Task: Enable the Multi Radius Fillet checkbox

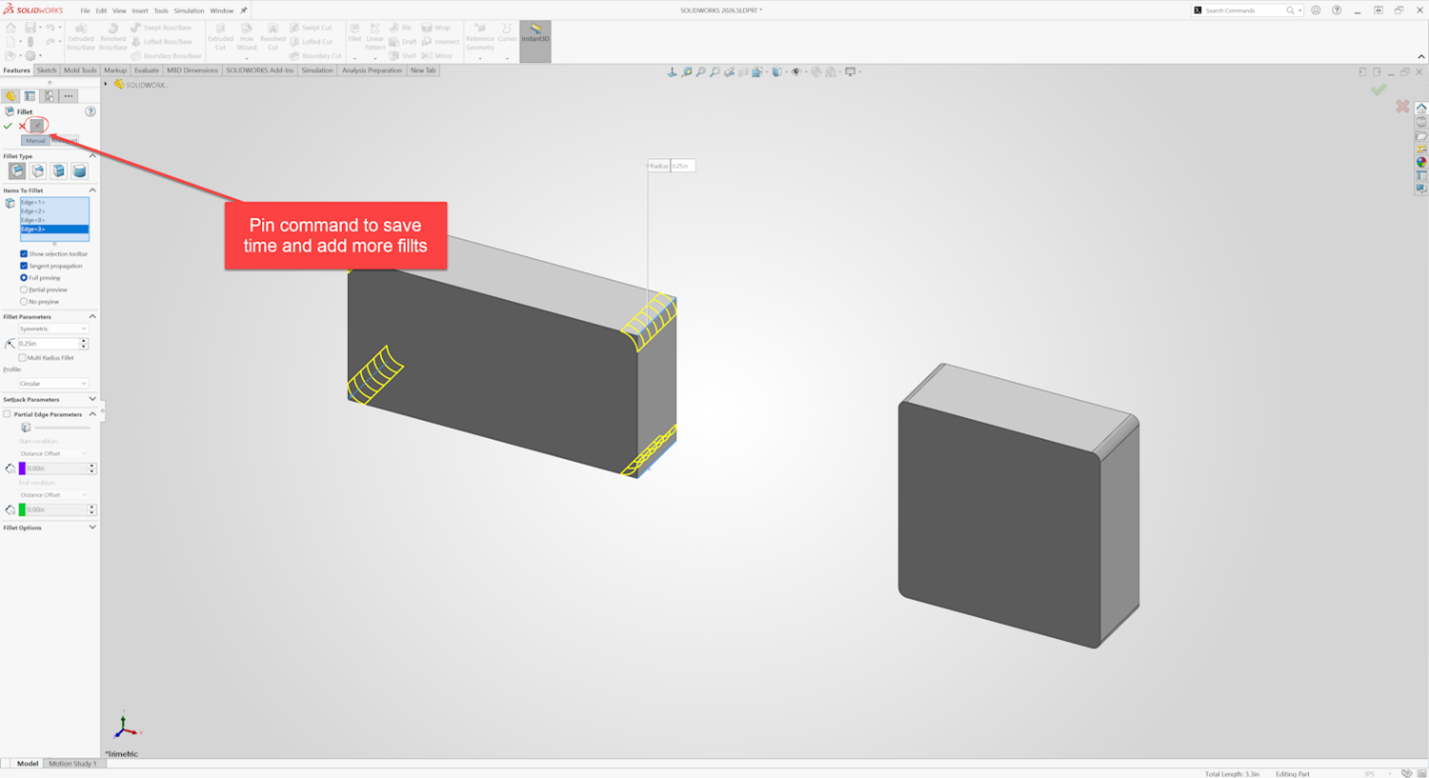Action: pos(23,357)
